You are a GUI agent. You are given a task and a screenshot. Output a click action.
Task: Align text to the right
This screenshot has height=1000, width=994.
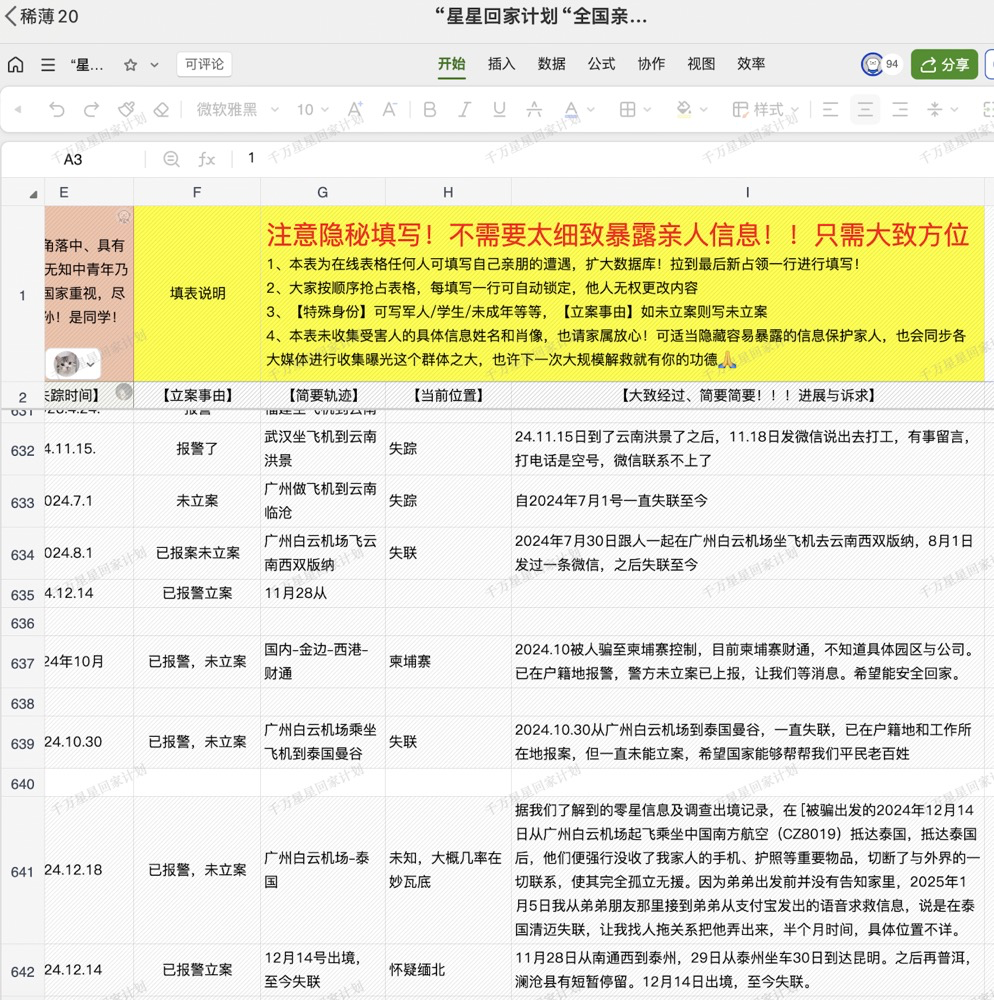[900, 110]
